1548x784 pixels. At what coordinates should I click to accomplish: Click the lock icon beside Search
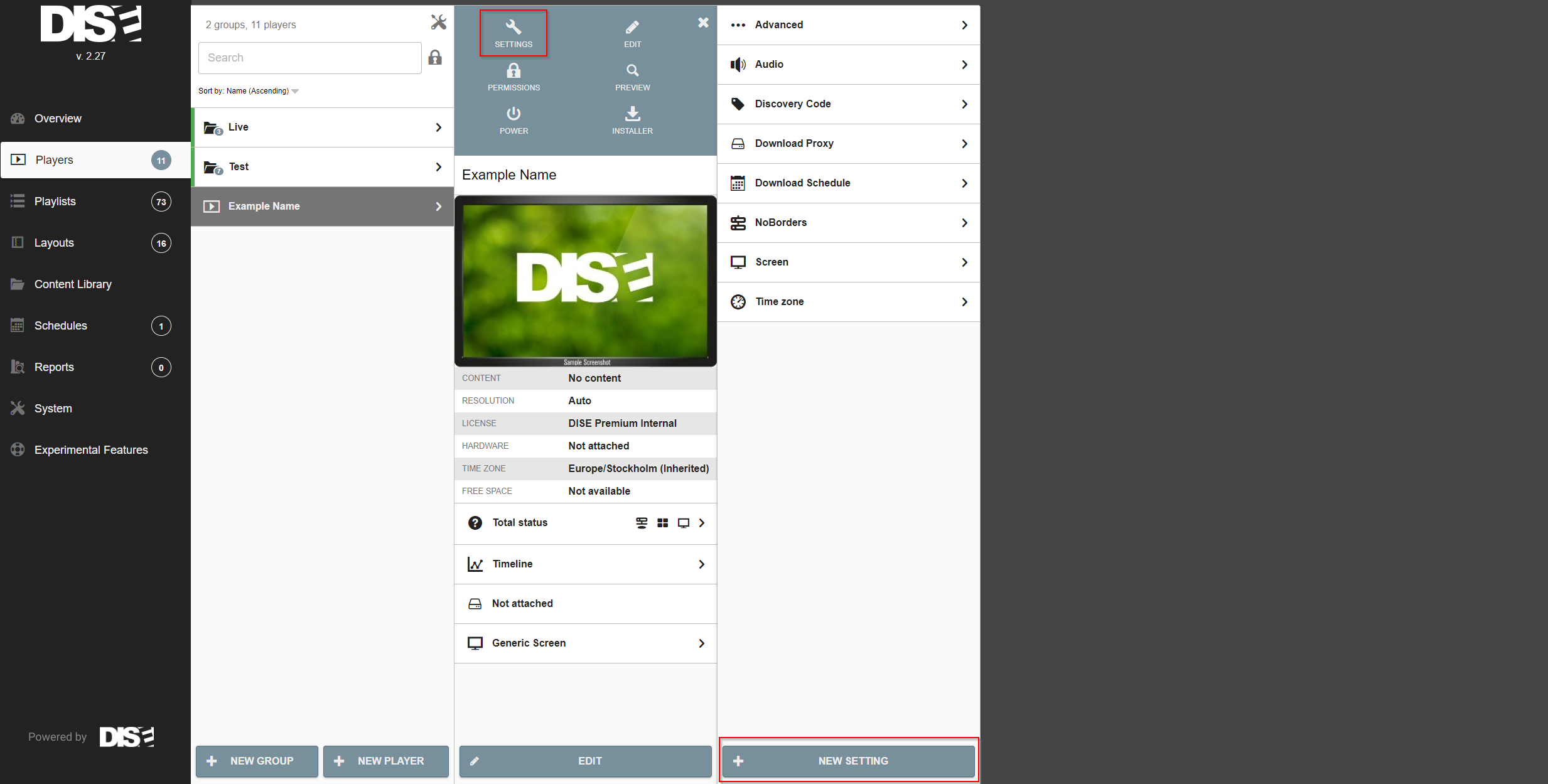click(435, 58)
